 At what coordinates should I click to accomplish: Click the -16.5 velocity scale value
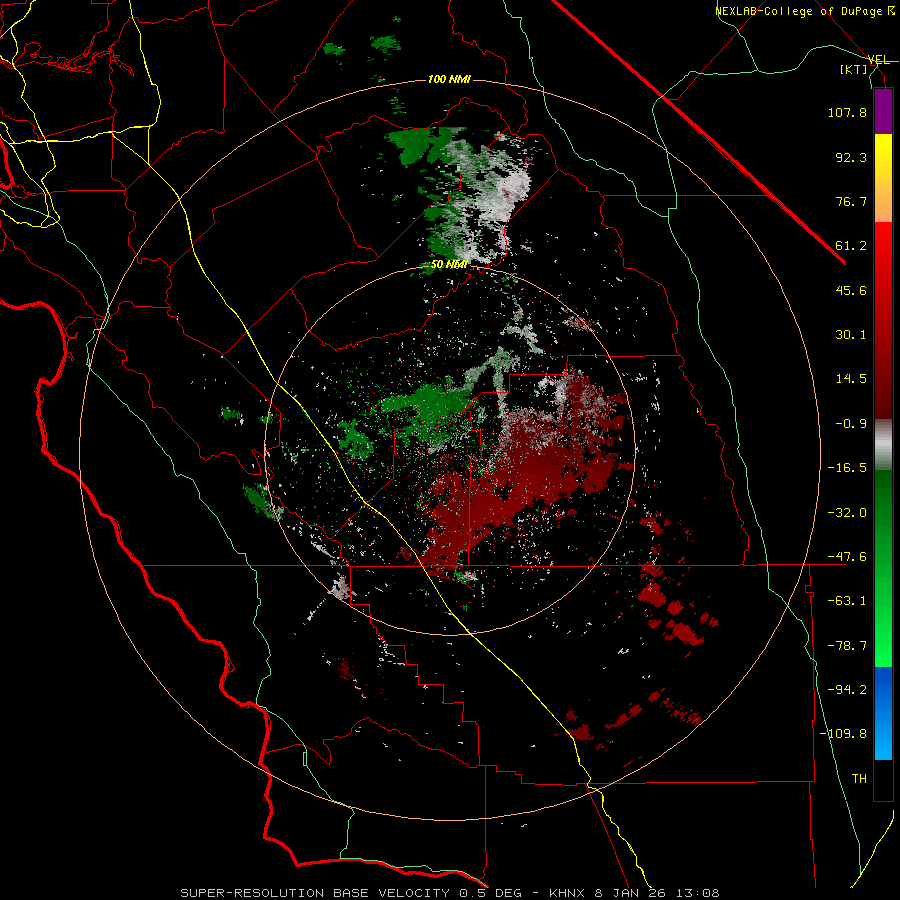click(847, 468)
